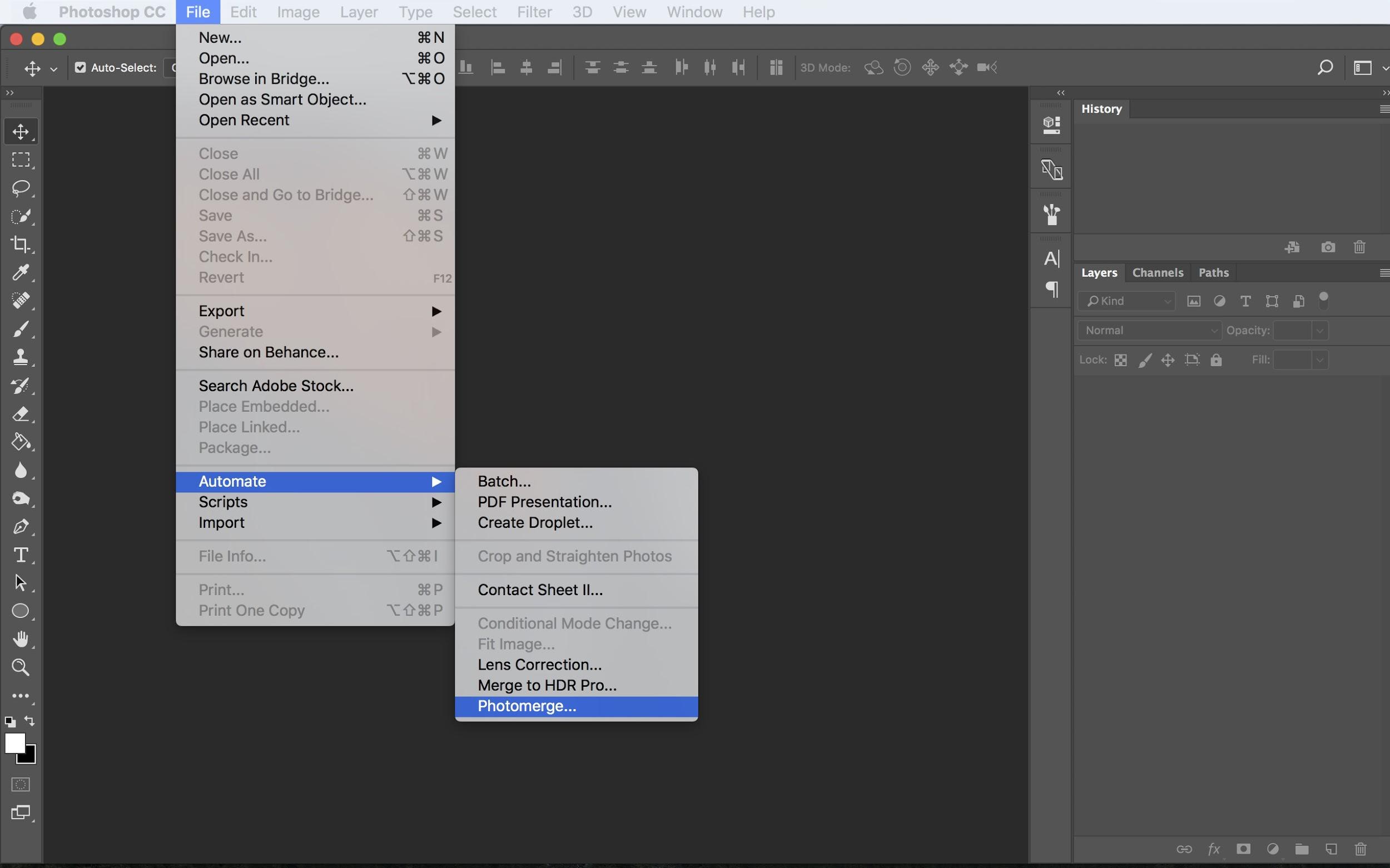
Task: Switch to the Channels tab
Action: point(1158,273)
